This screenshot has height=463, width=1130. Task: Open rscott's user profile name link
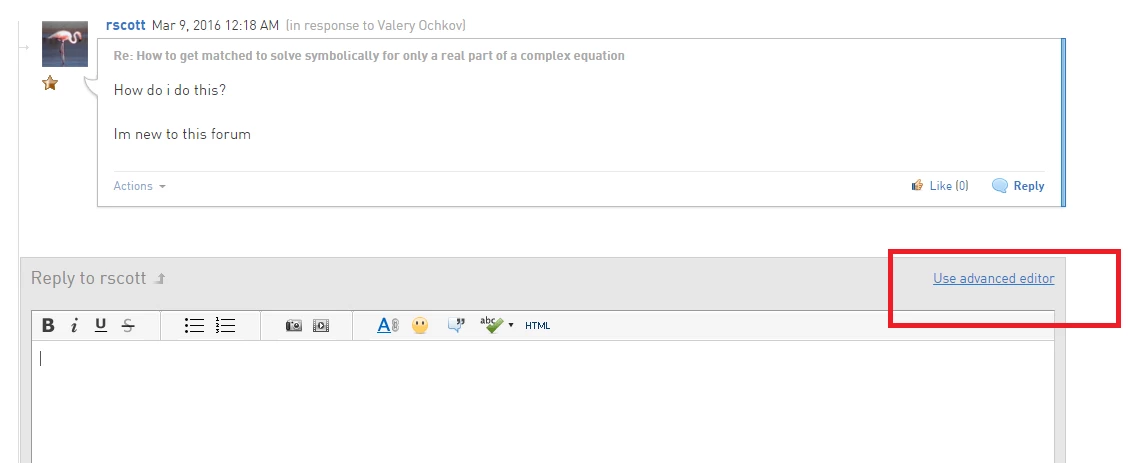(x=125, y=25)
